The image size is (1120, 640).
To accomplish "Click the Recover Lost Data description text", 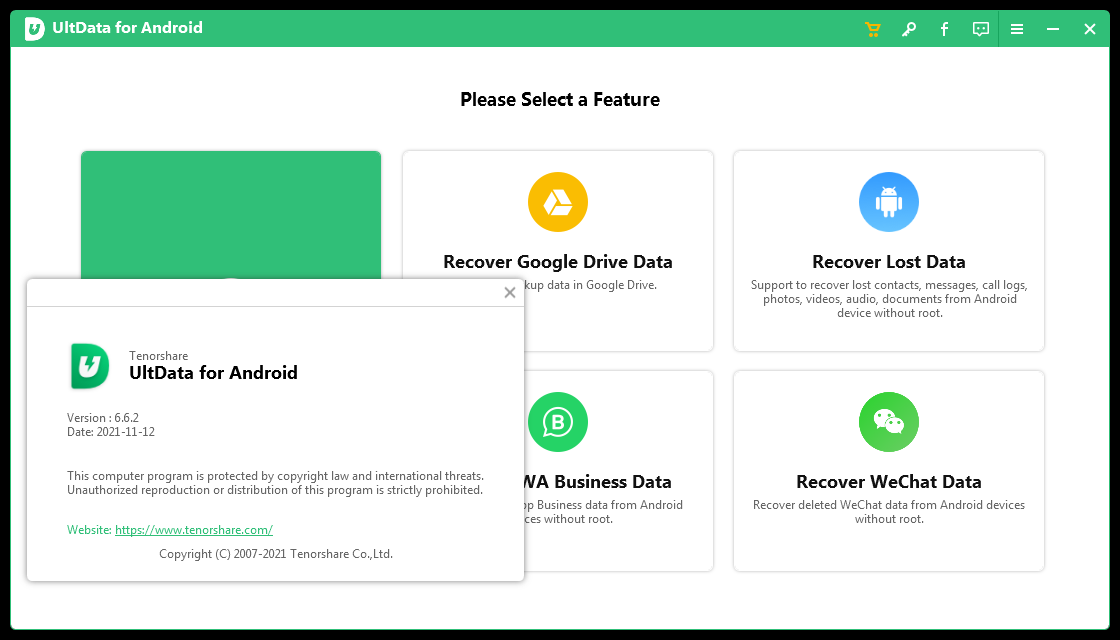I will pos(889,299).
